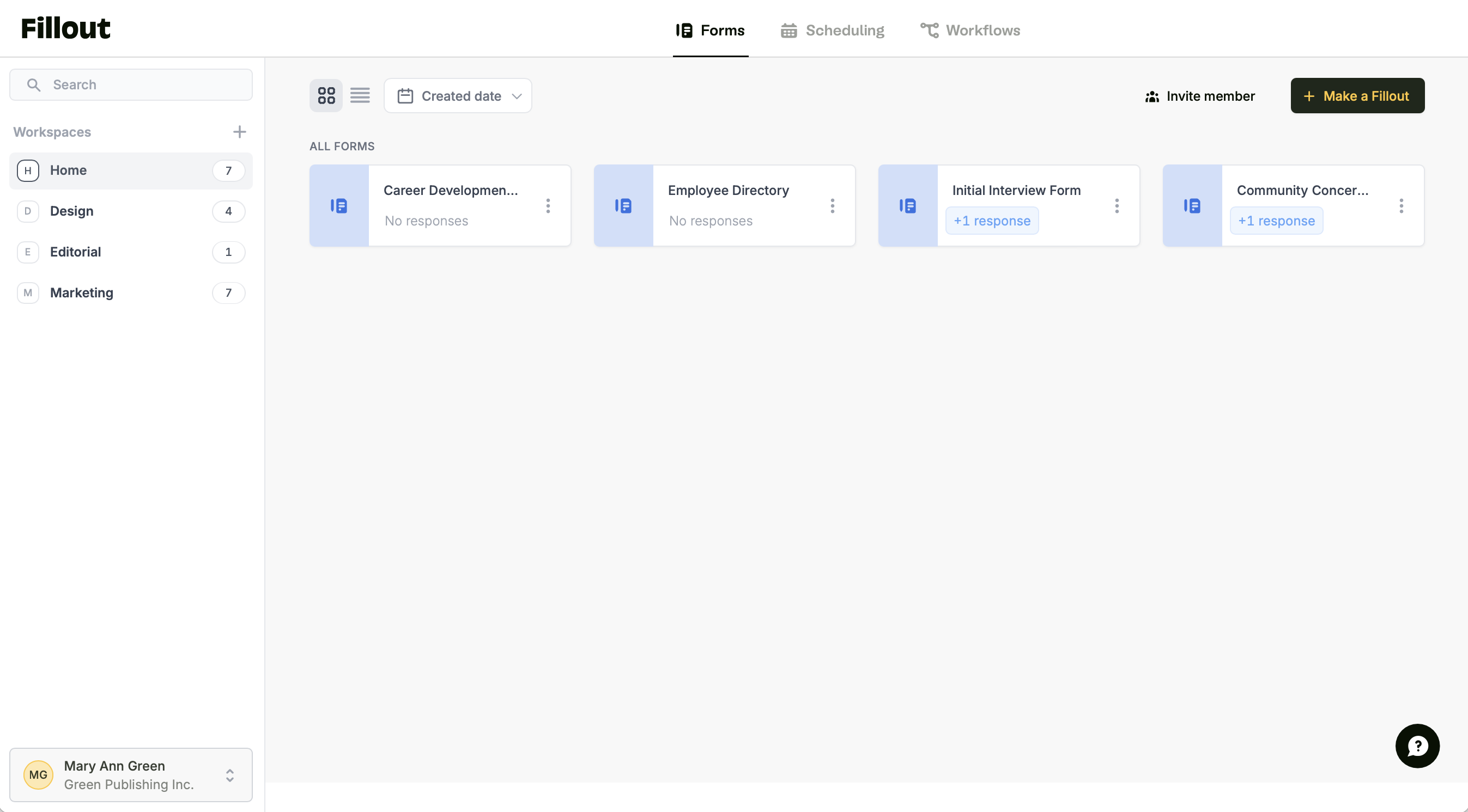Screen dimensions: 1468x812
Task: View the +1 response on Initial Interview Form
Action: (x=992, y=221)
